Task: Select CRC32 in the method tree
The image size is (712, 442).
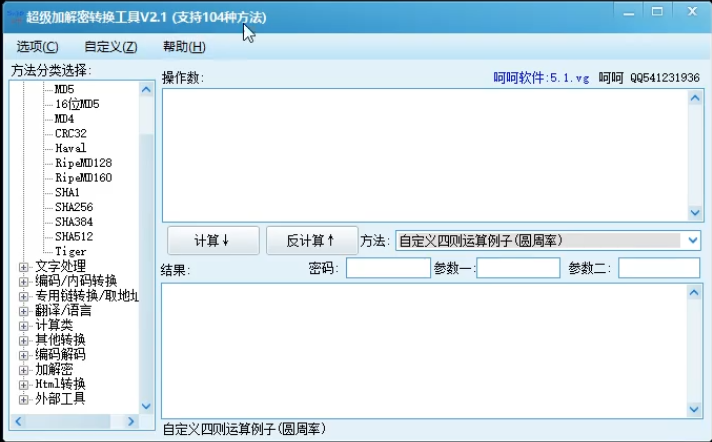Action: click(x=71, y=133)
